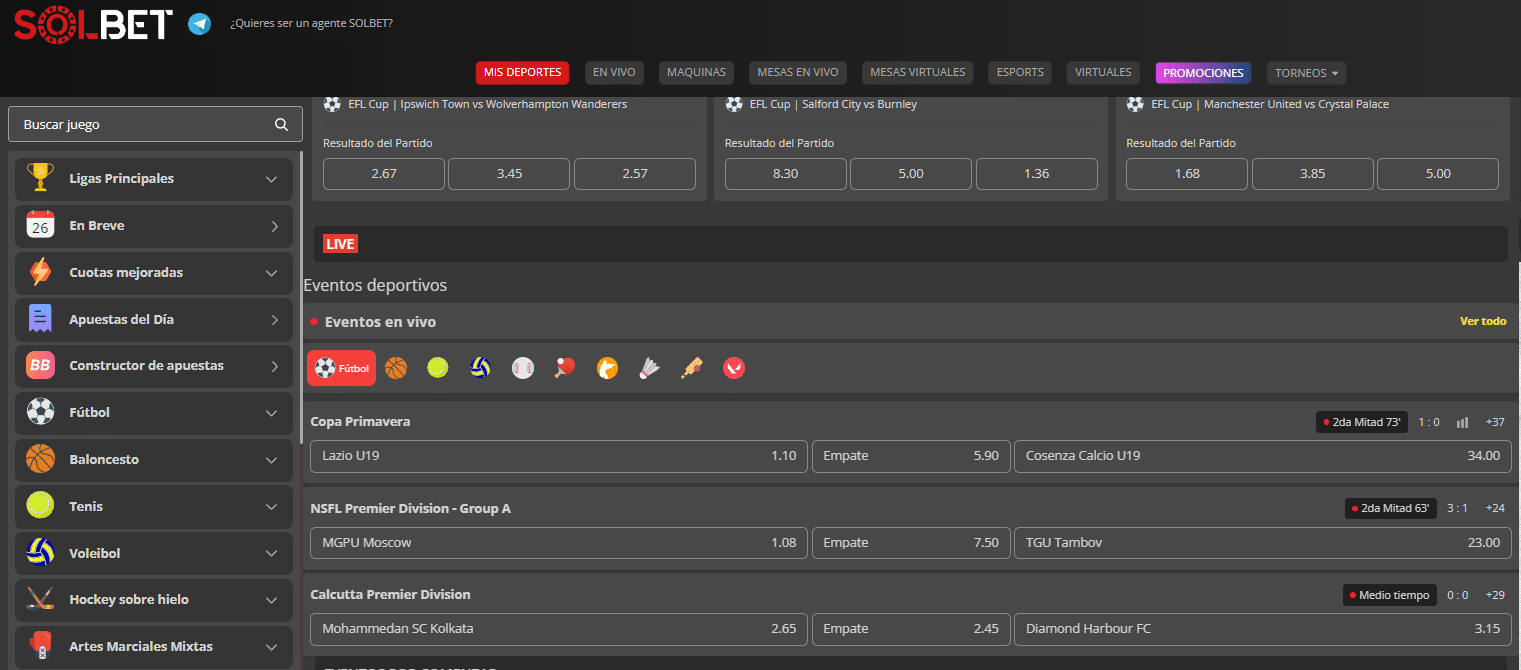Select the table tennis paddle icon
1521x670 pixels.
pos(563,368)
